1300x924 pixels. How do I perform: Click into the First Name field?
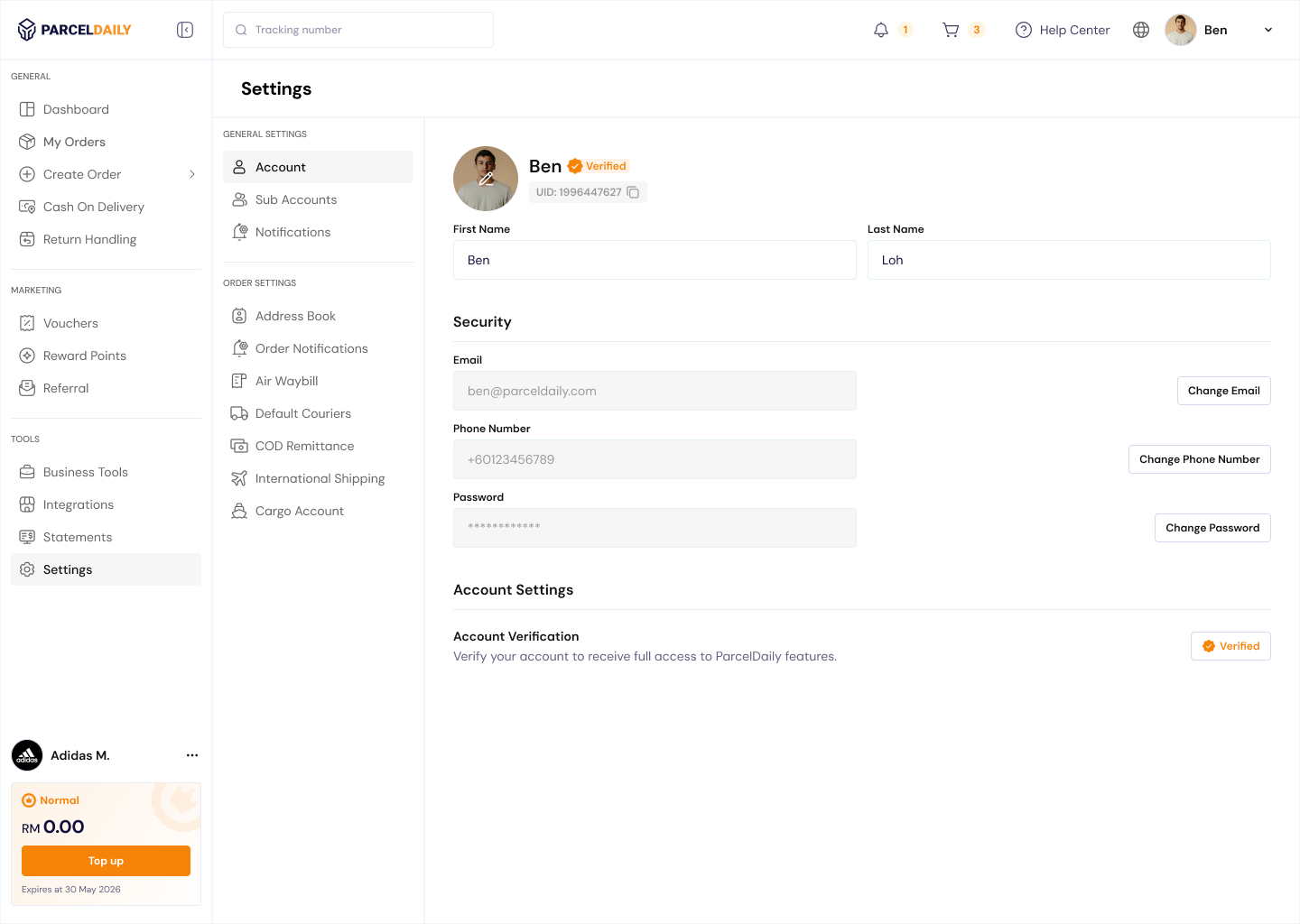655,260
